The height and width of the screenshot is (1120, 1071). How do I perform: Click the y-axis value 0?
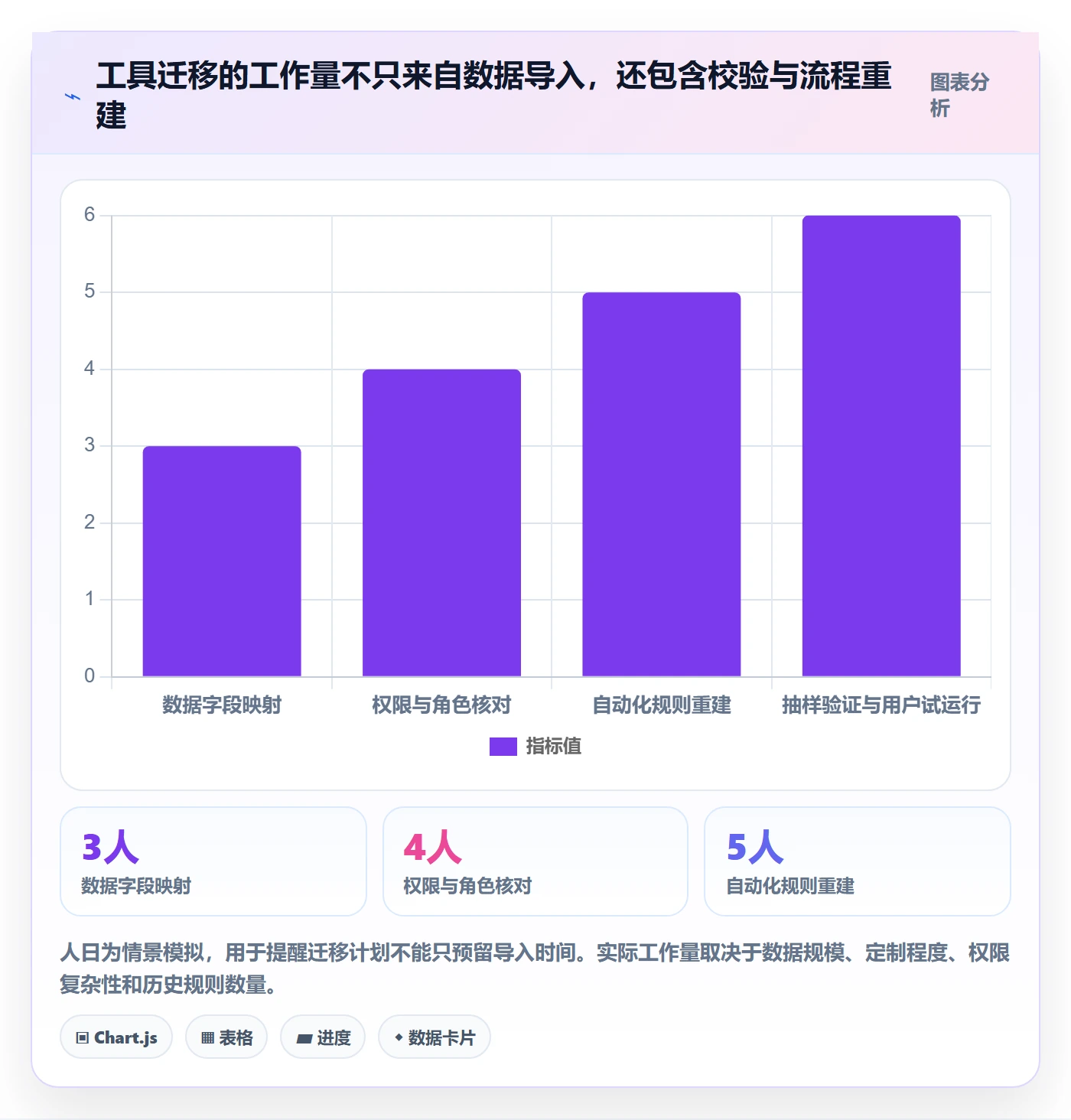point(90,676)
